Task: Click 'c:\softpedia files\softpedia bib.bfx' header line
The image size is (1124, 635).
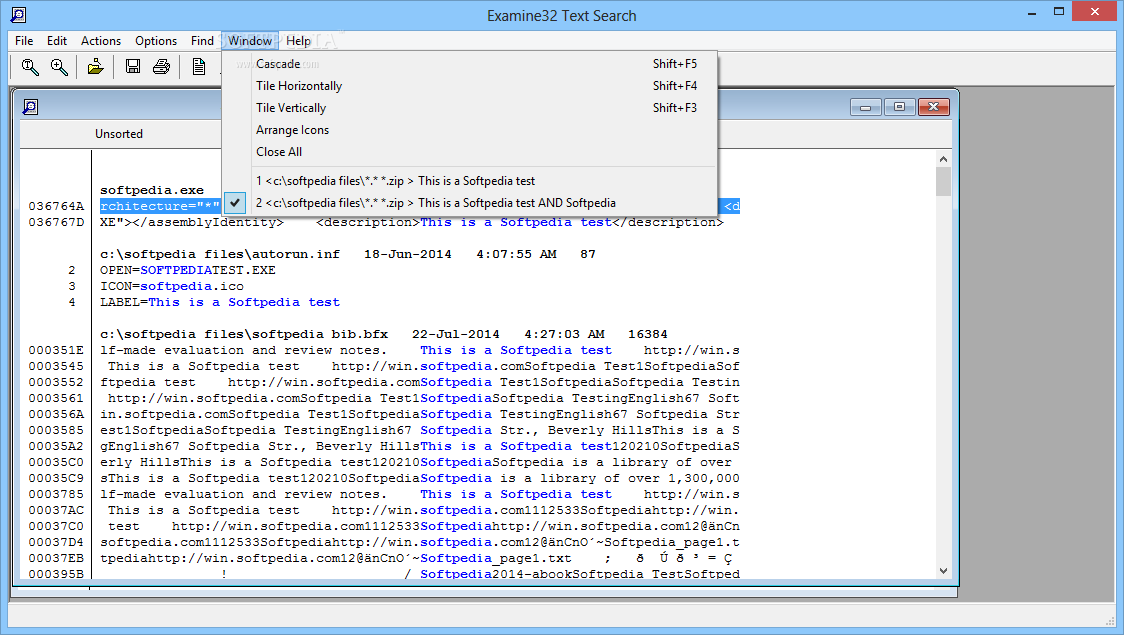Action: (384, 334)
